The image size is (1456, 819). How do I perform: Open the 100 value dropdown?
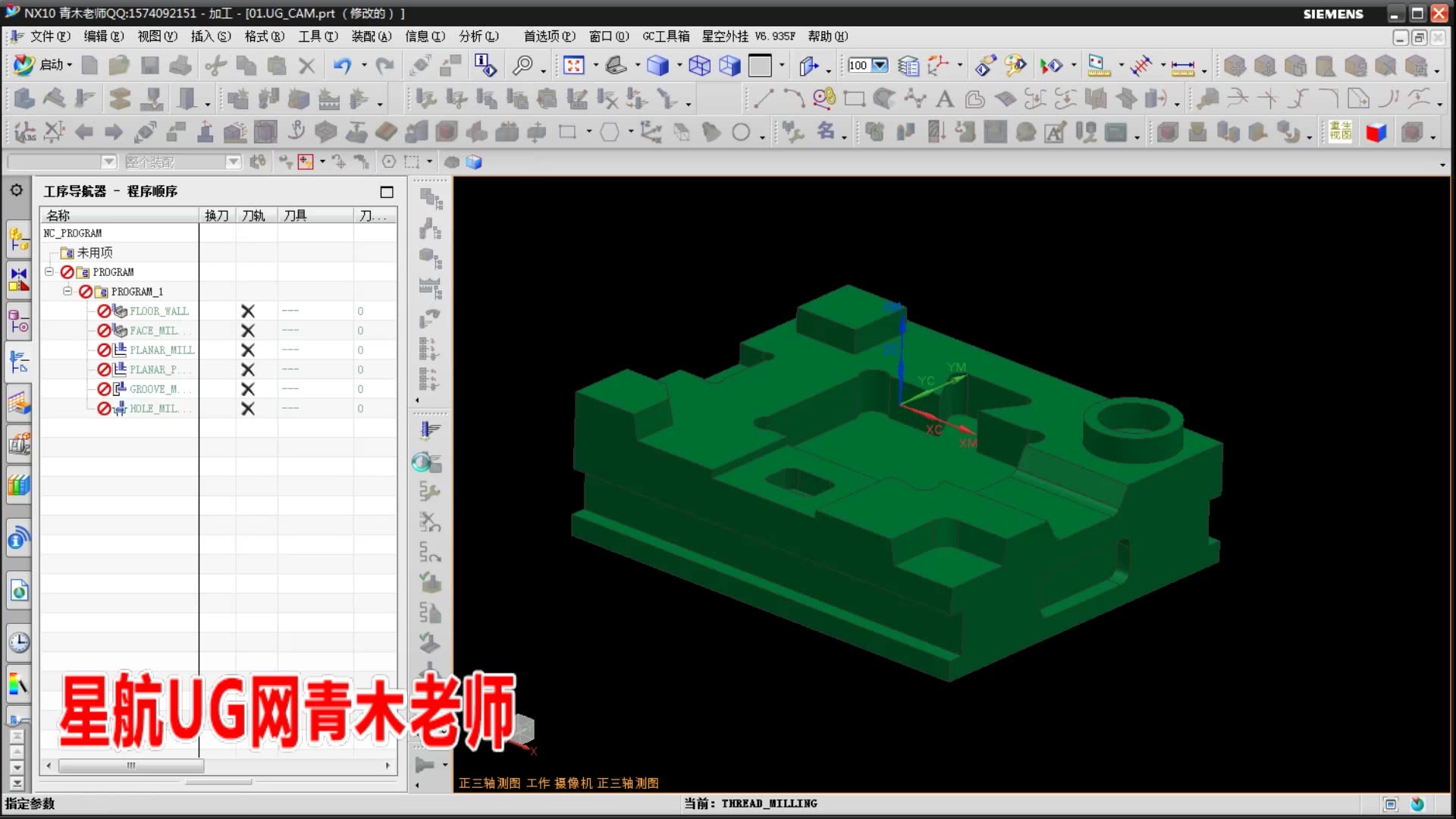click(x=880, y=65)
